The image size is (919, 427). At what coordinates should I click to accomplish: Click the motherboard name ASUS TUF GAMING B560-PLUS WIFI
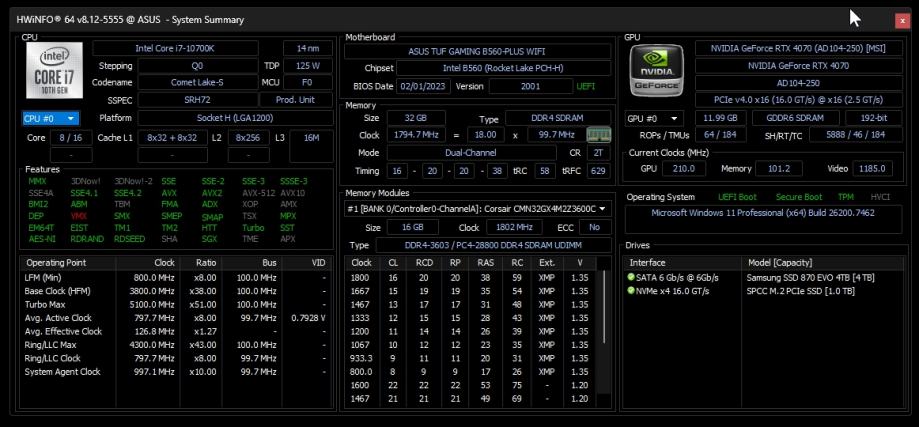(x=476, y=52)
